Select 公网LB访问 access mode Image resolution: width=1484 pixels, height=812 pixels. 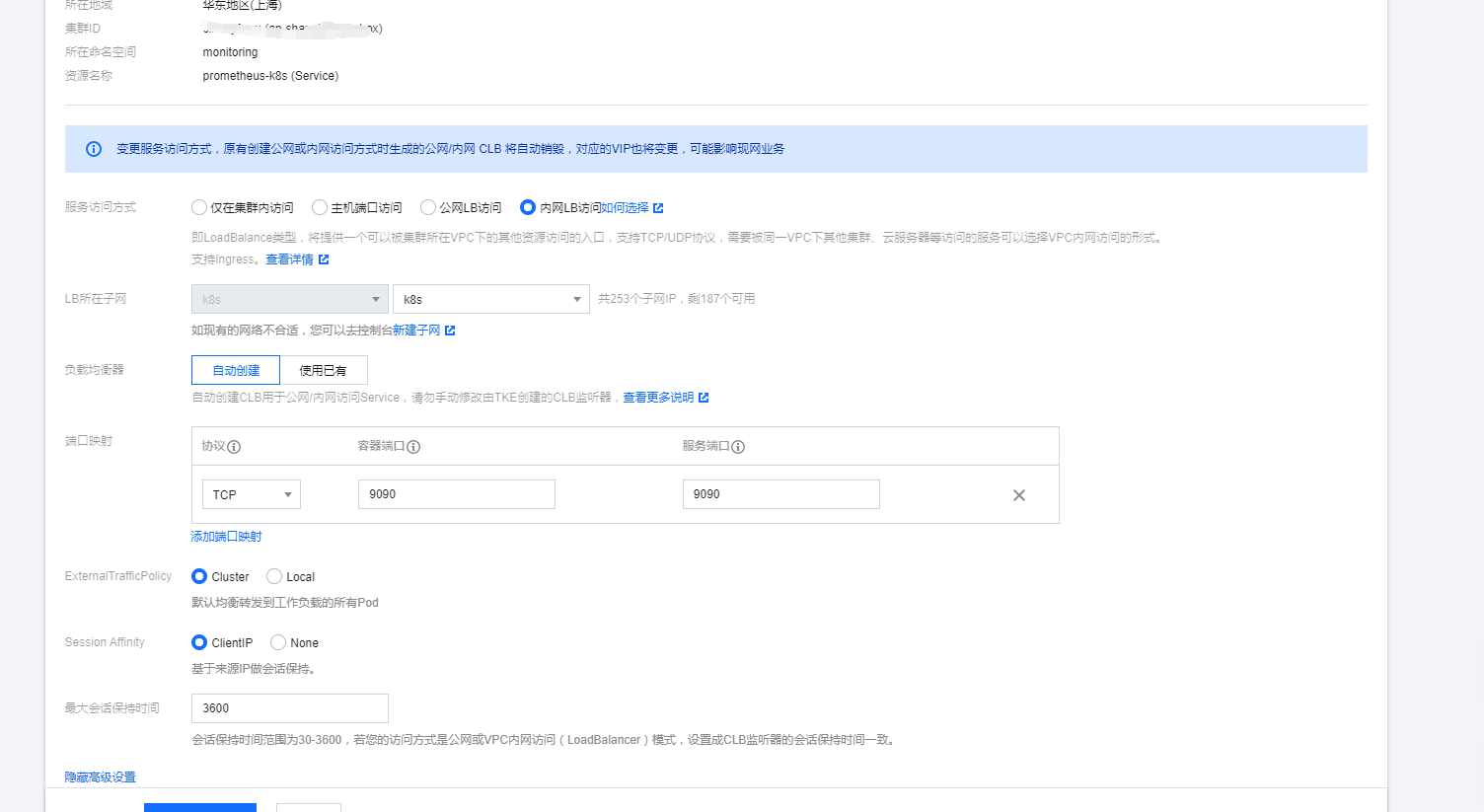coord(428,207)
